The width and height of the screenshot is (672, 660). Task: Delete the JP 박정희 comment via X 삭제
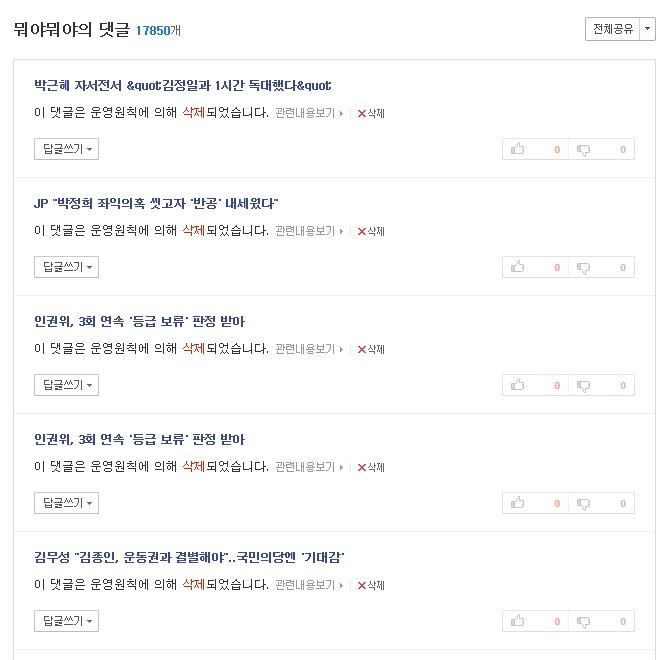(x=371, y=231)
